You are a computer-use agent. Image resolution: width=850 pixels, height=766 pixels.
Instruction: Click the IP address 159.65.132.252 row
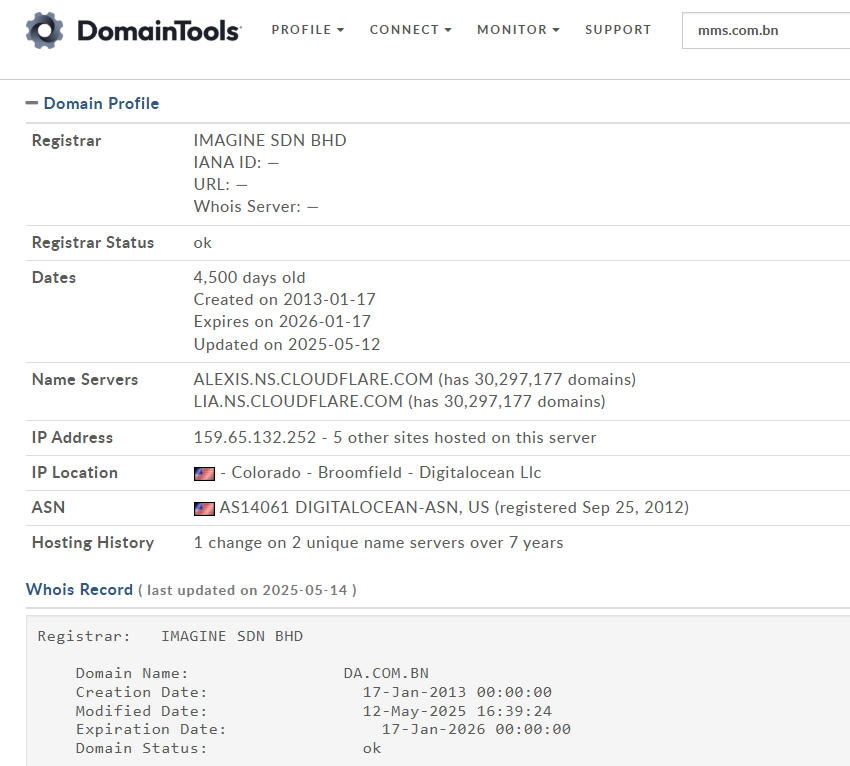395,437
